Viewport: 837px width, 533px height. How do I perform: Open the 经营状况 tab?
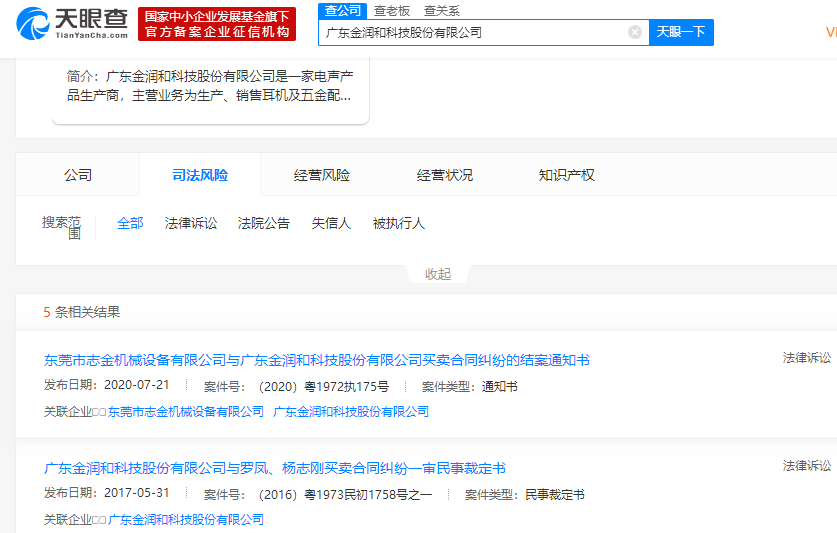click(445, 175)
